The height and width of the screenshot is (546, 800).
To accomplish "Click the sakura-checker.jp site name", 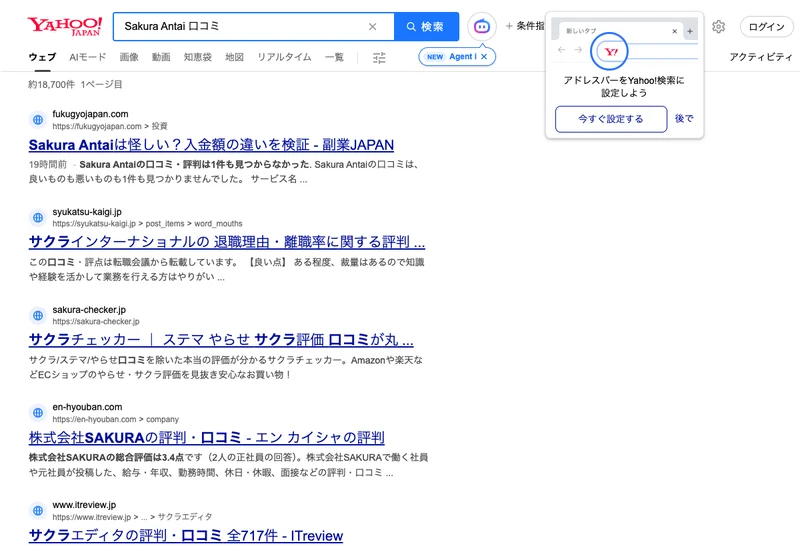I will [89, 310].
